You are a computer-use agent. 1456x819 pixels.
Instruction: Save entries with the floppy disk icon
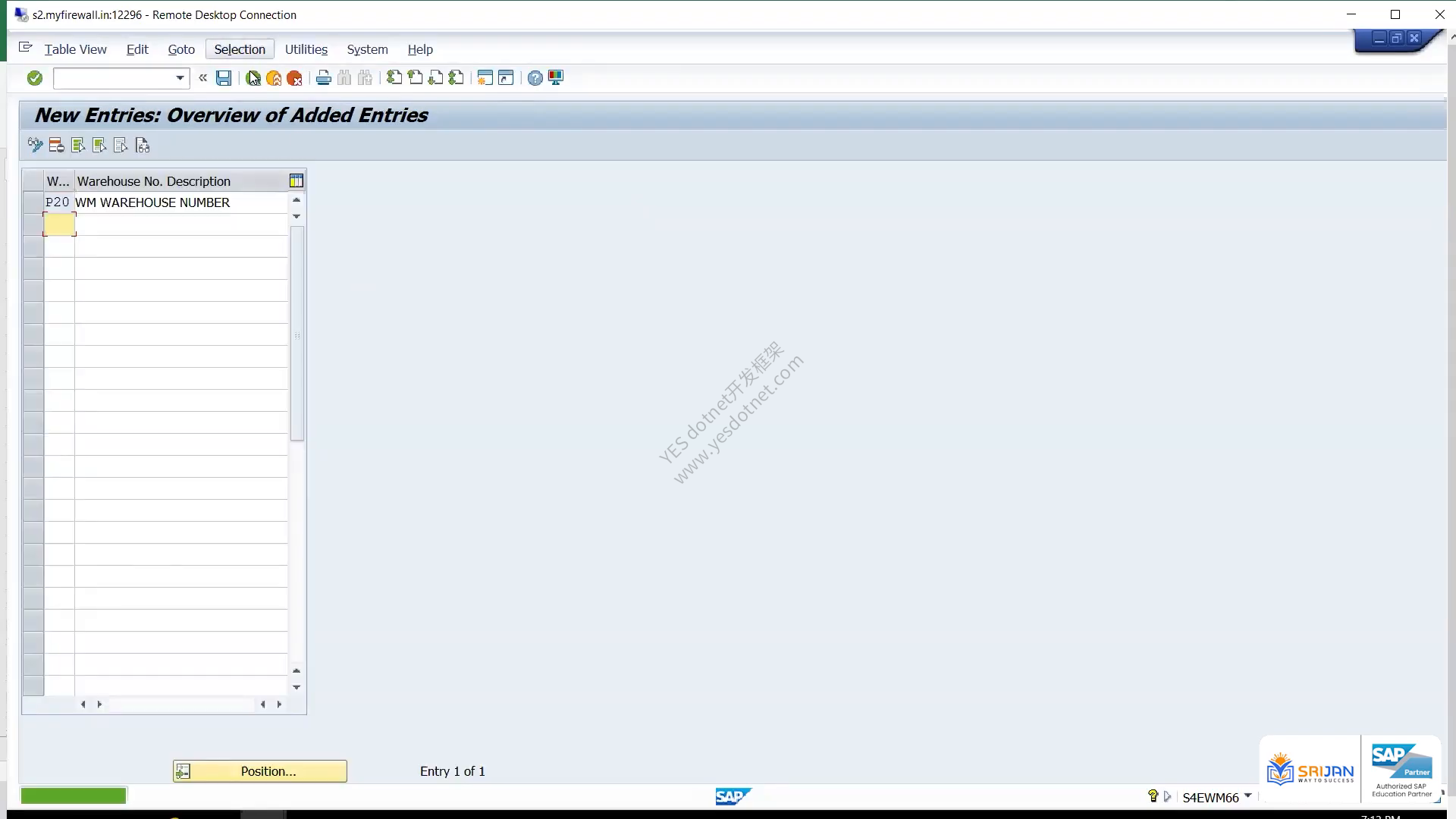[224, 78]
